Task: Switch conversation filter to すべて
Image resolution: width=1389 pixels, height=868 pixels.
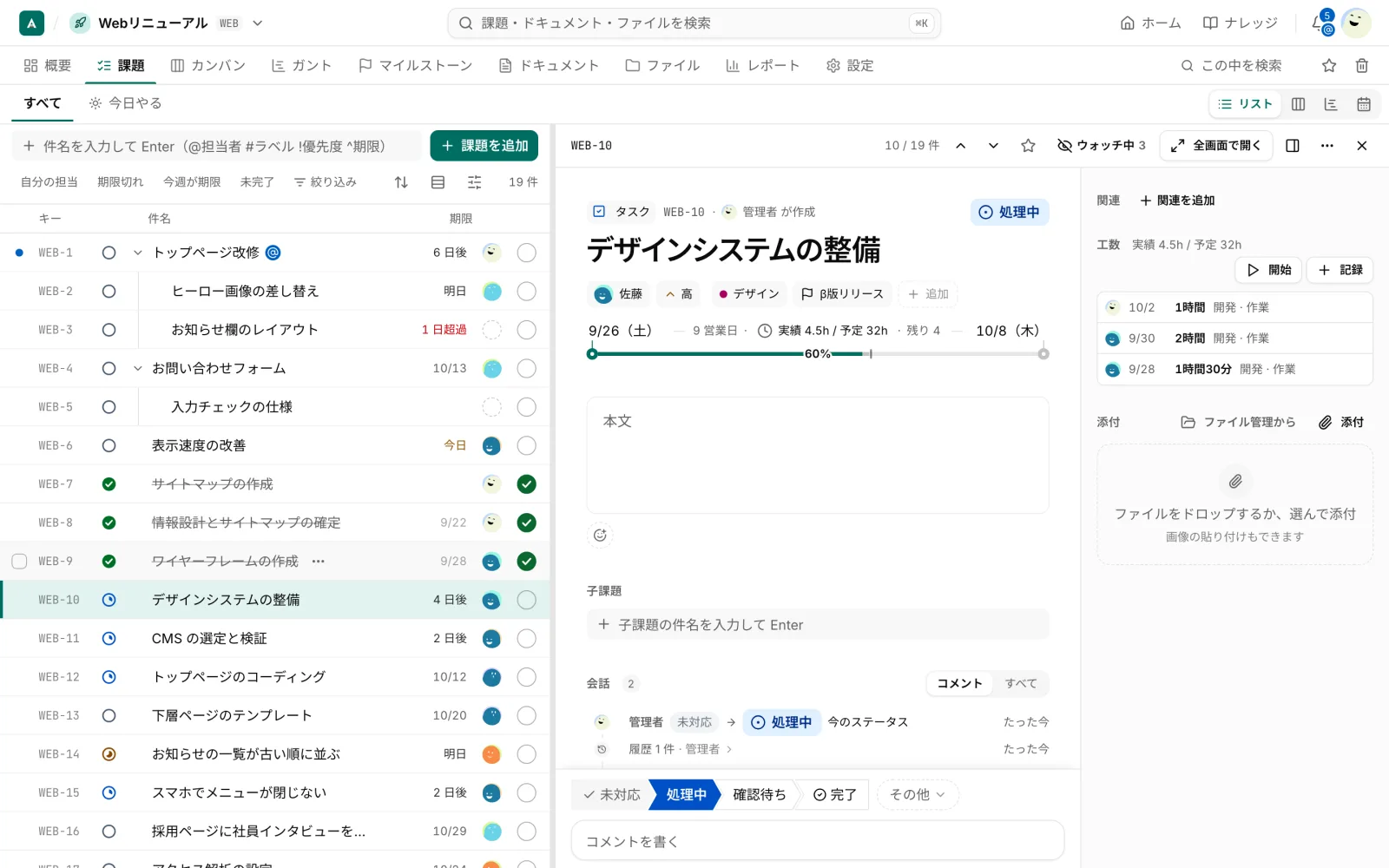Action: (x=1021, y=684)
